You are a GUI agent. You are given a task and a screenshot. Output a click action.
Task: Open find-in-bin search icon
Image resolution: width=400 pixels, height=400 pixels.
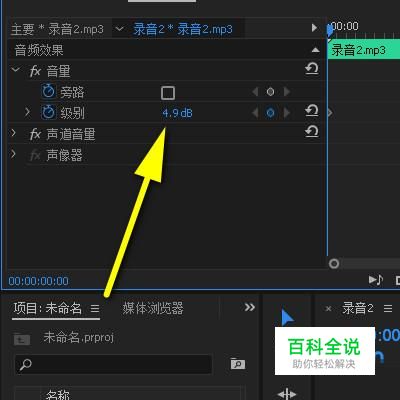tap(238, 364)
